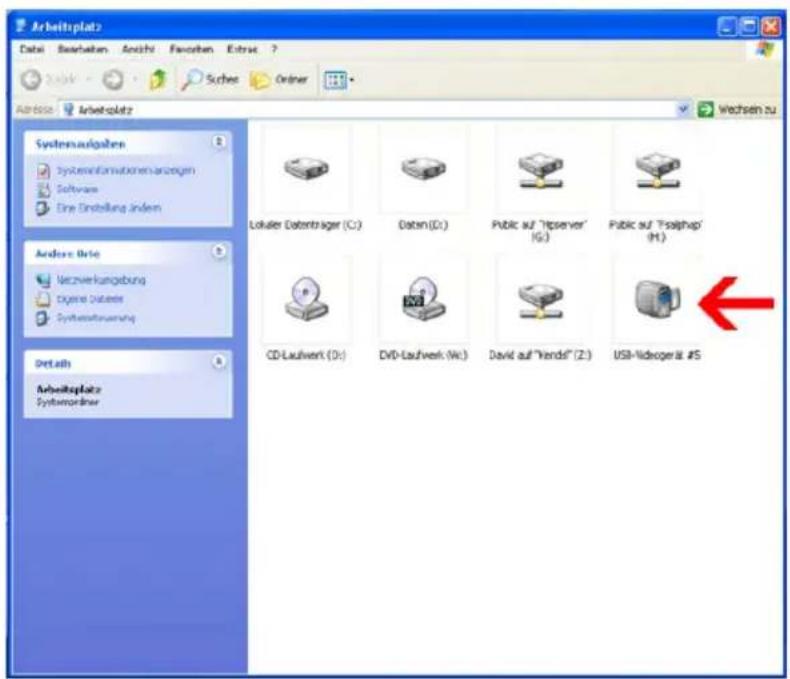
Task: Open the Extras menu
Action: tap(242, 49)
